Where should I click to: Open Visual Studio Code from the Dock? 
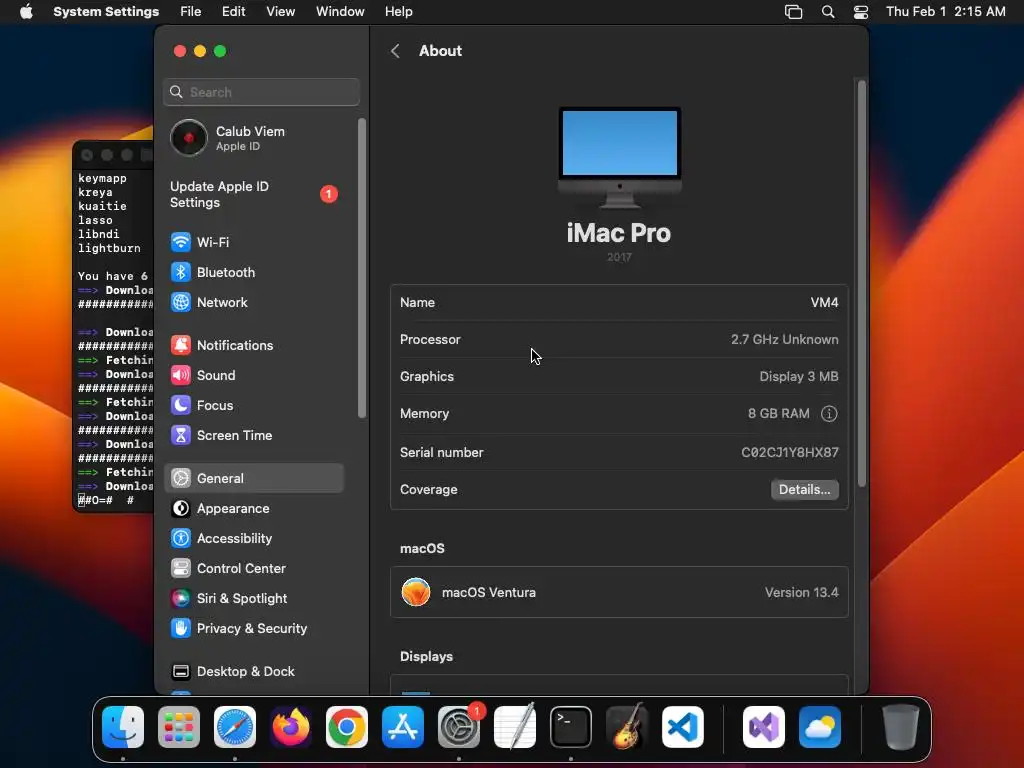point(682,727)
